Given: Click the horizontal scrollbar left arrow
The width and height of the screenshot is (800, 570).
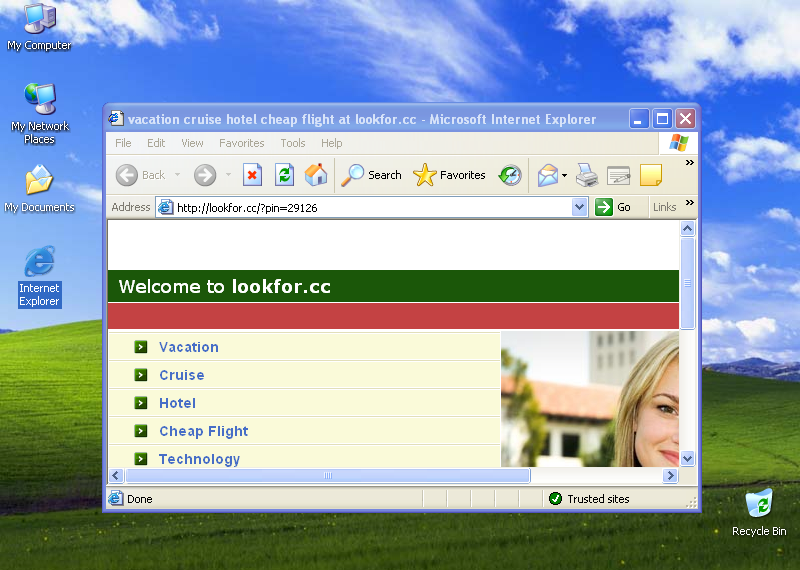Looking at the screenshot, I should [116, 476].
